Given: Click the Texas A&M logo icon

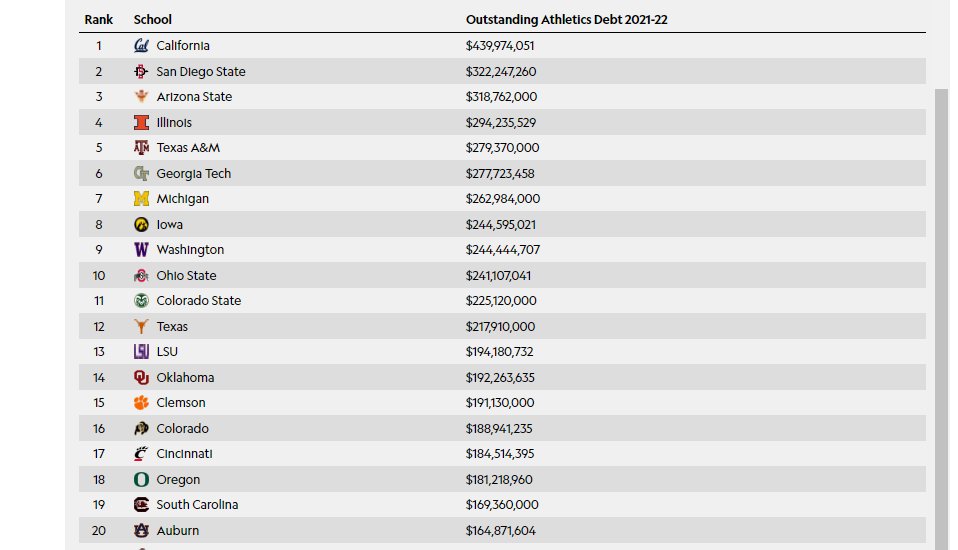Looking at the screenshot, I should tap(141, 148).
